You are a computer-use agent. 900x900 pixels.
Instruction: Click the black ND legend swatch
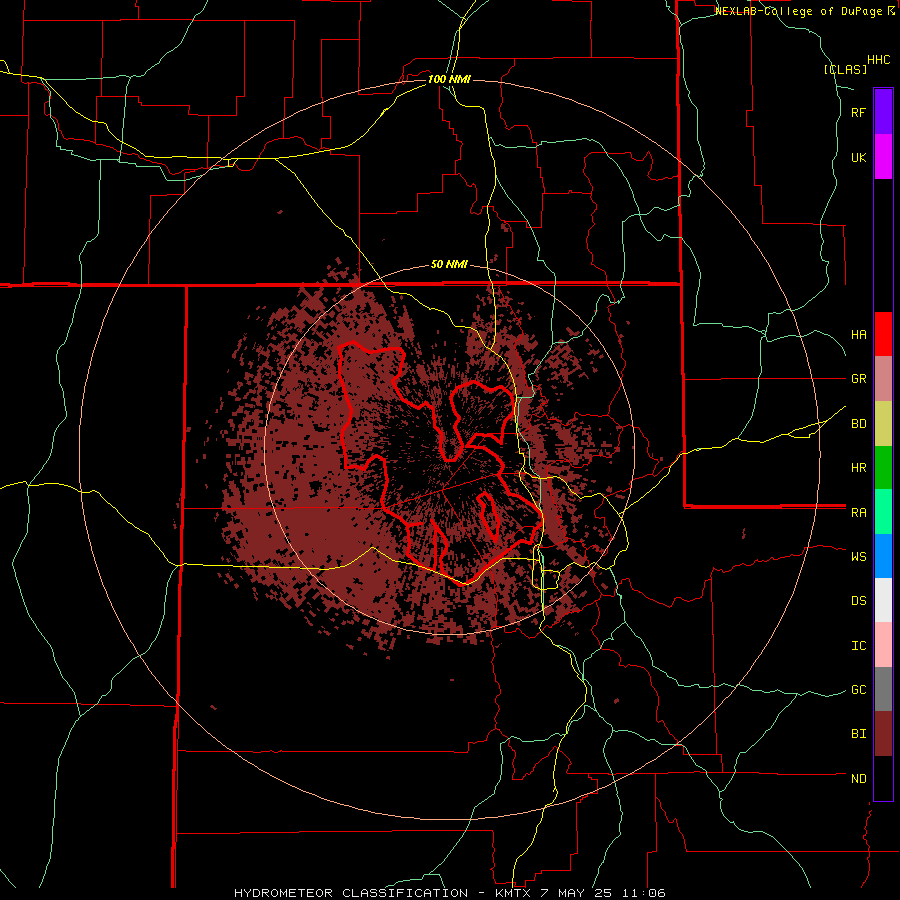tap(883, 778)
